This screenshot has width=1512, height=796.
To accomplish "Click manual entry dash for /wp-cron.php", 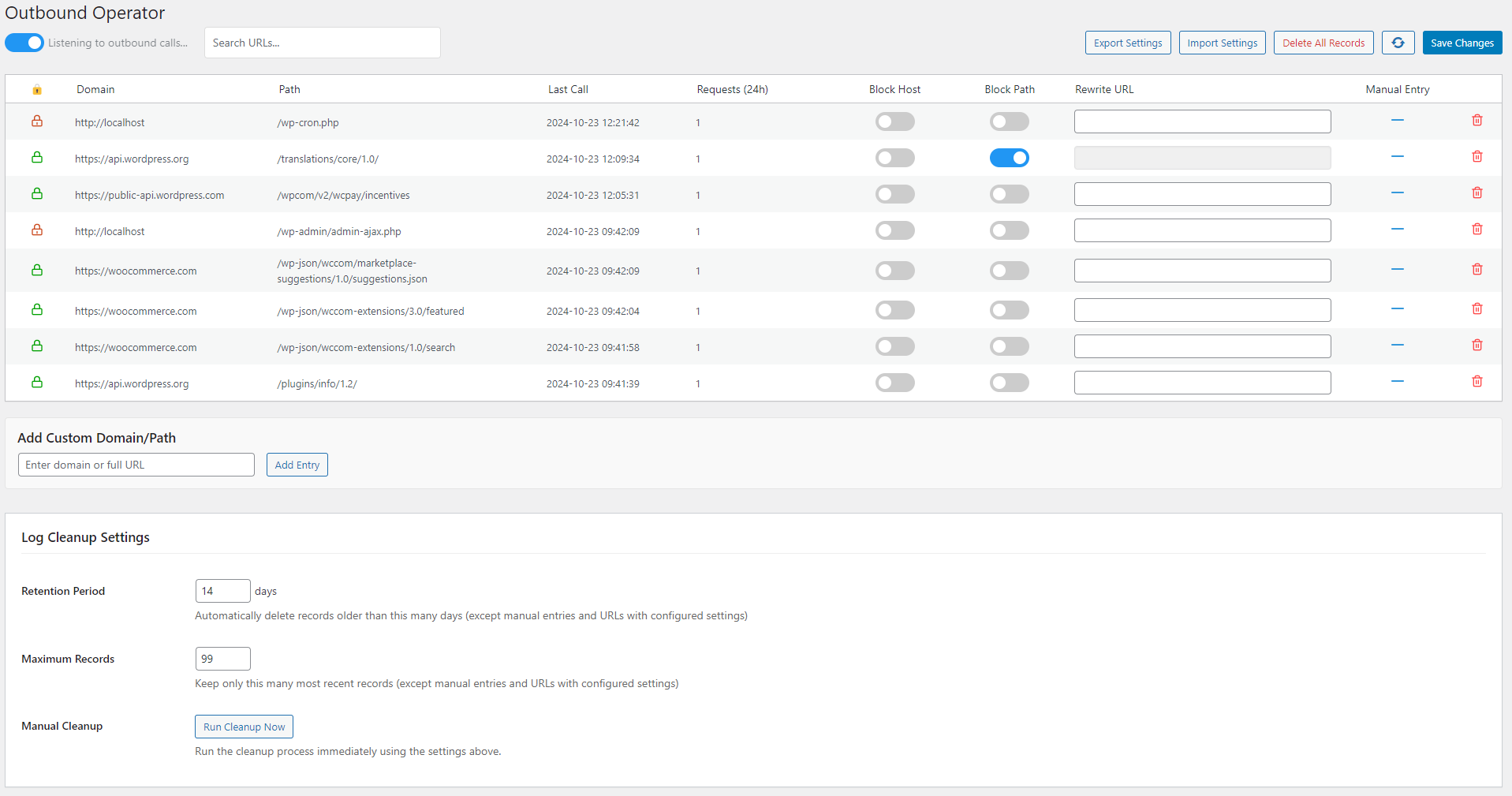I will [x=1398, y=120].
